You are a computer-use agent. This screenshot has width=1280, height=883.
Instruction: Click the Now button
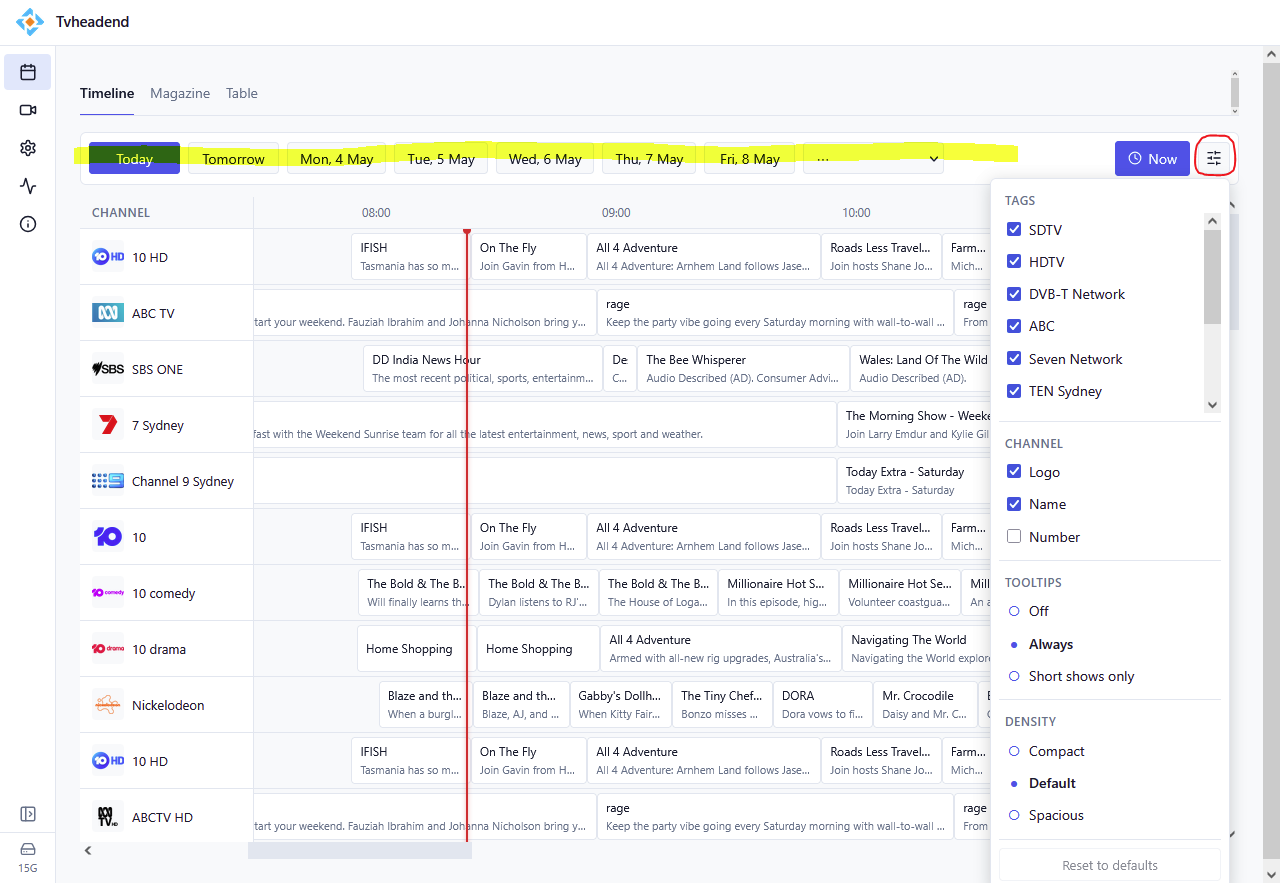[x=1152, y=158]
